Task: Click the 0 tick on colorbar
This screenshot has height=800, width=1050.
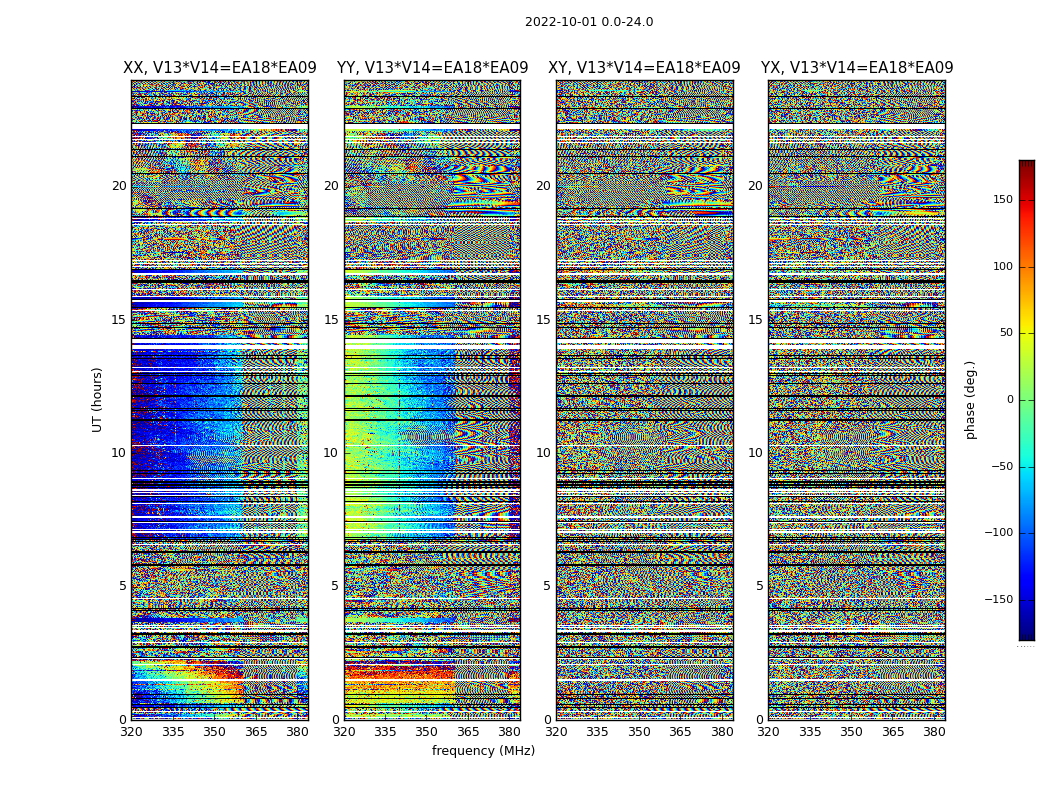Action: tap(1010, 400)
